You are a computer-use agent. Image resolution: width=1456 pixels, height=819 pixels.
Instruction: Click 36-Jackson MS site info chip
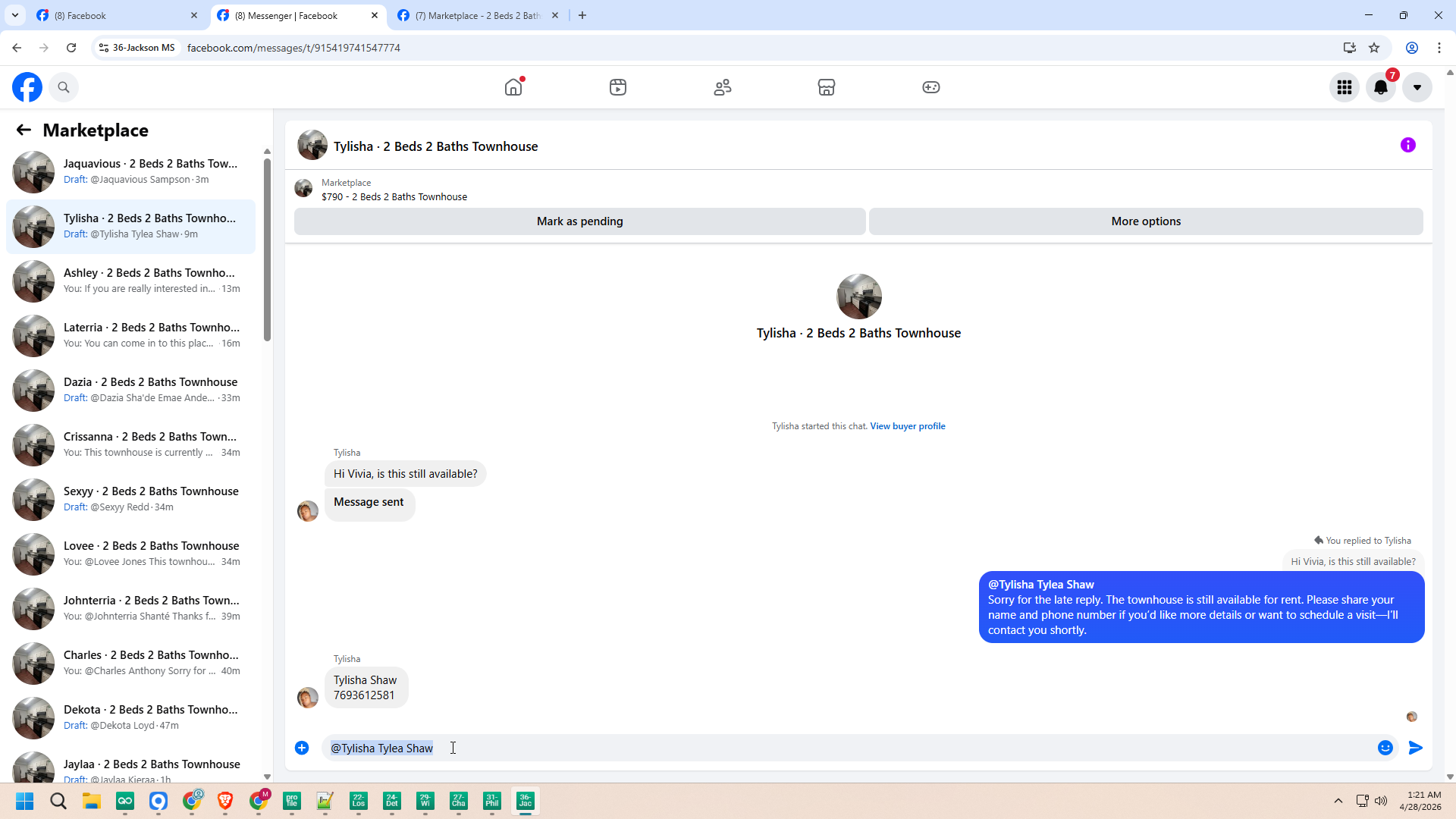click(137, 48)
